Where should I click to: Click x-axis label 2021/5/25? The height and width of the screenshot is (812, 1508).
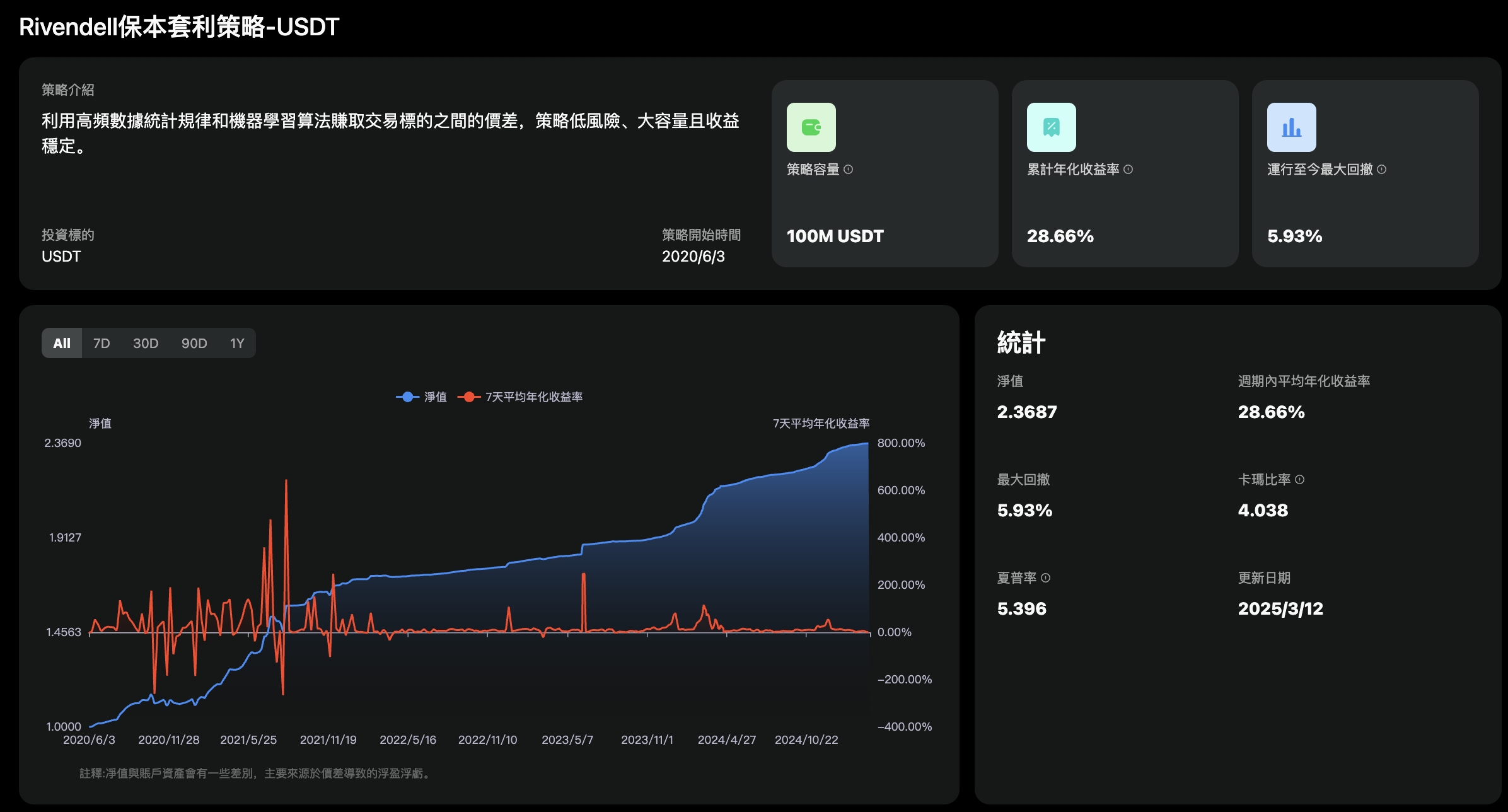248,739
